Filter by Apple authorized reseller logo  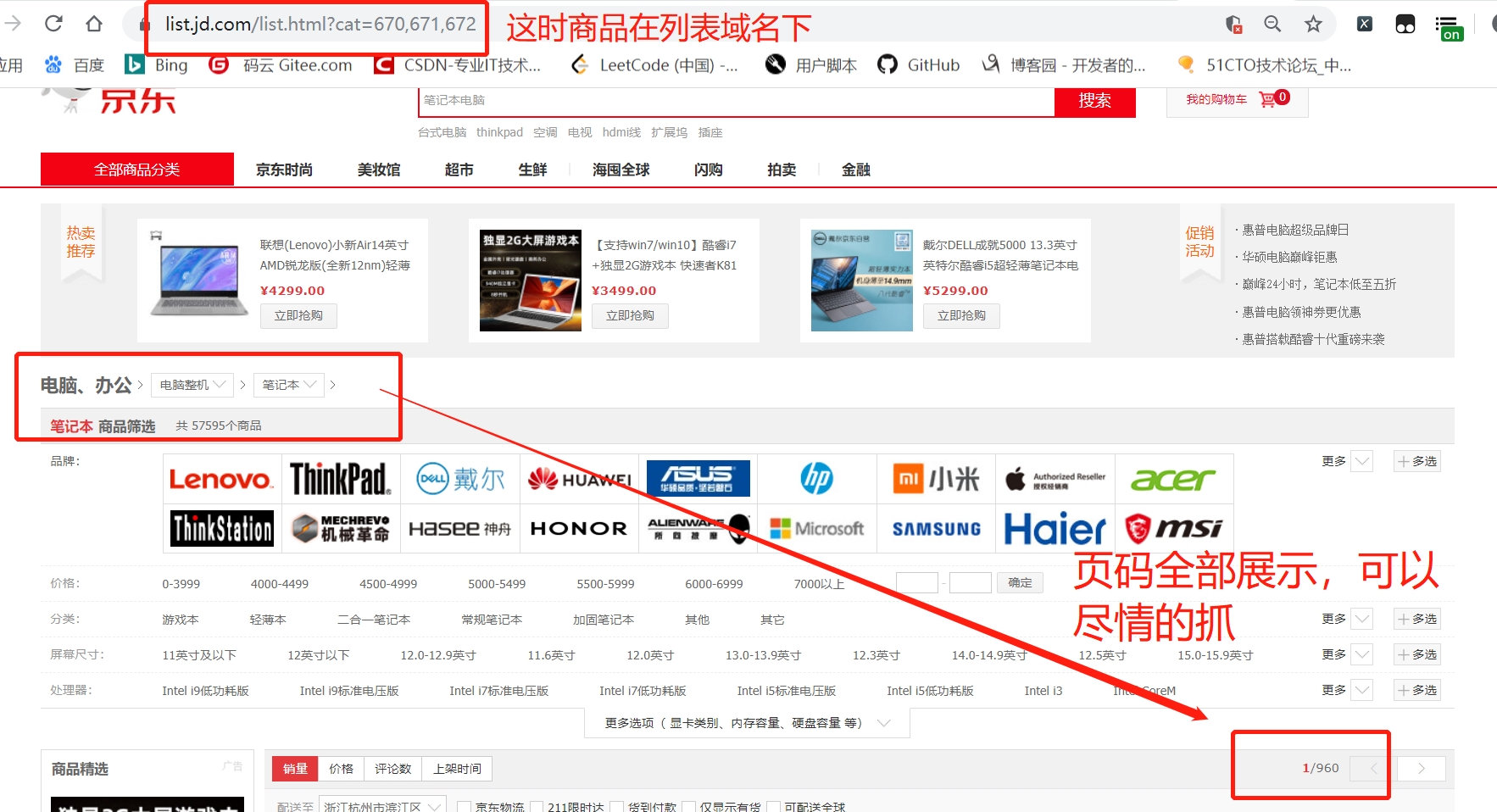pos(1055,479)
